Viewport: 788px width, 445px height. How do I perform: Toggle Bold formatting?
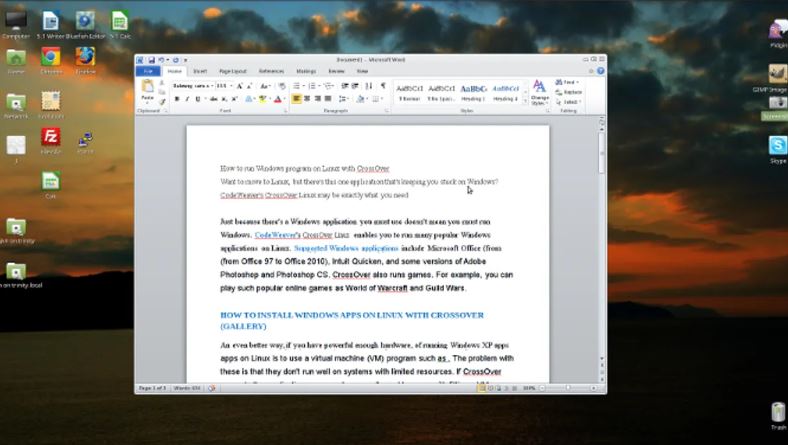point(177,99)
